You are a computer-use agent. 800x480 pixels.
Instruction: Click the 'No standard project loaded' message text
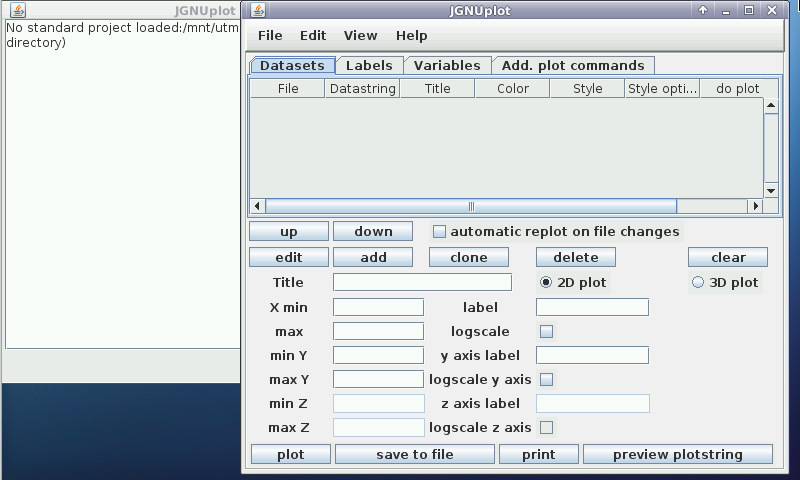122,35
